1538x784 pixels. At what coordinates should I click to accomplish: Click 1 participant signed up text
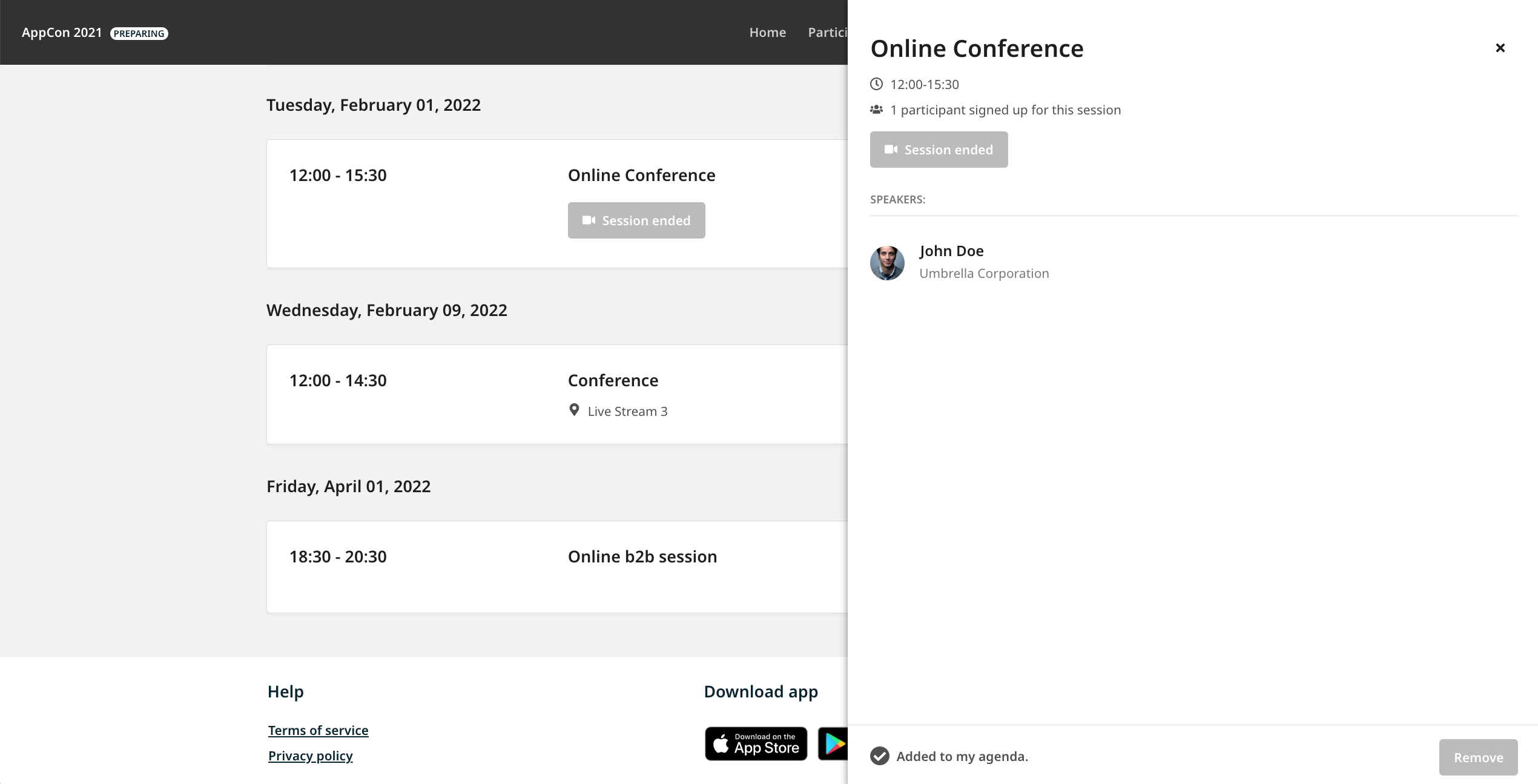(1005, 110)
